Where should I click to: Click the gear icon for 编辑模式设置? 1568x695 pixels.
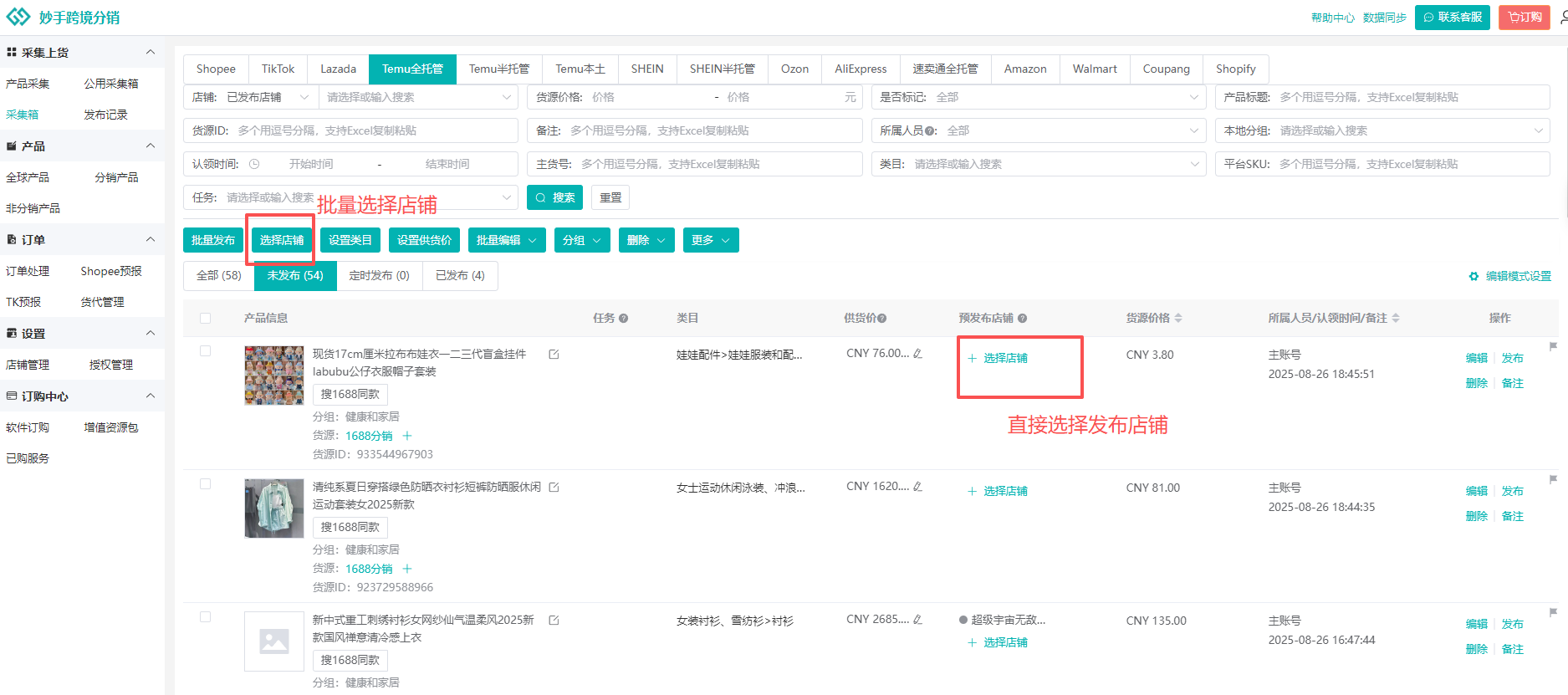click(x=1474, y=276)
